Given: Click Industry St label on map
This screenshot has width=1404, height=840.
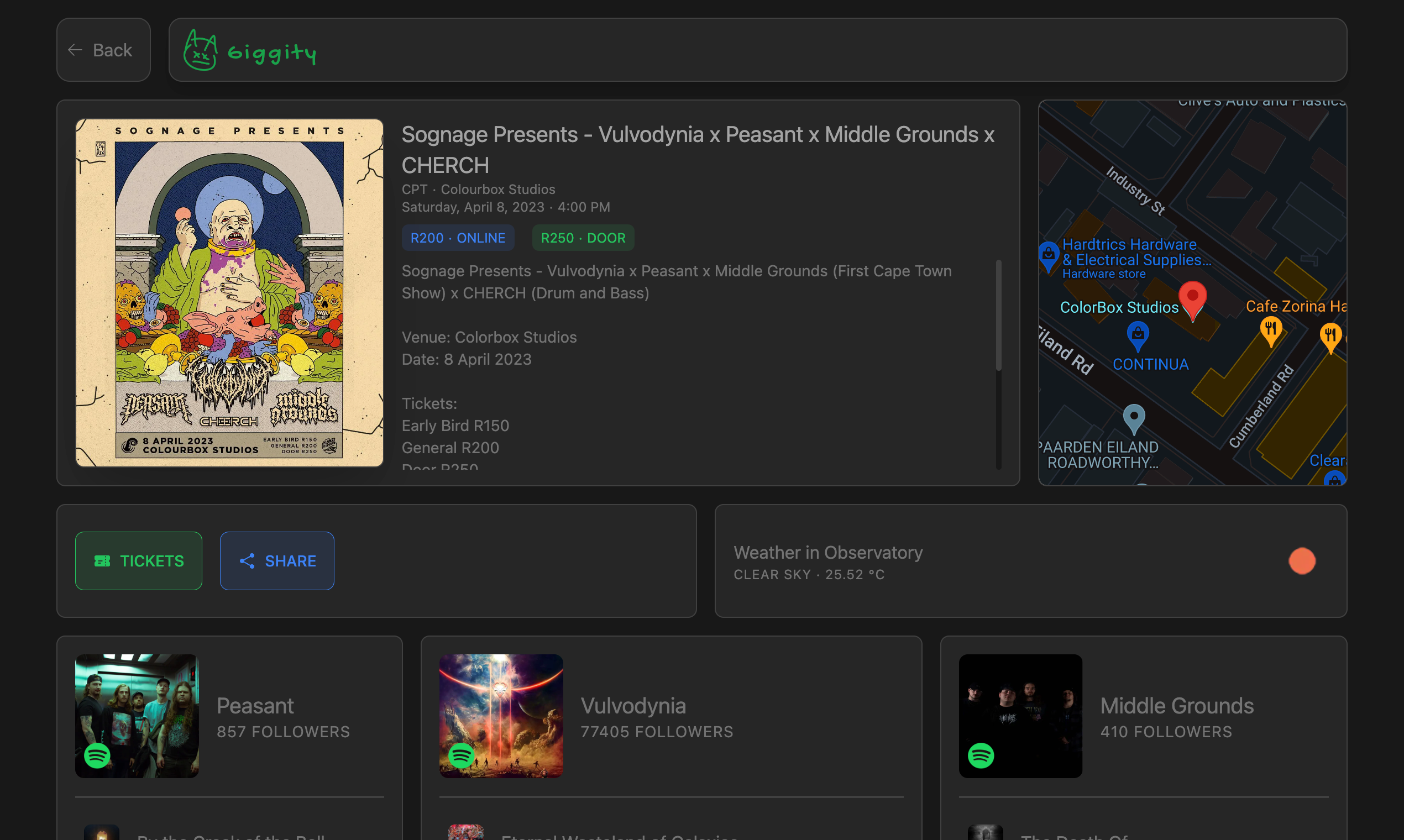Looking at the screenshot, I should point(1135,190).
